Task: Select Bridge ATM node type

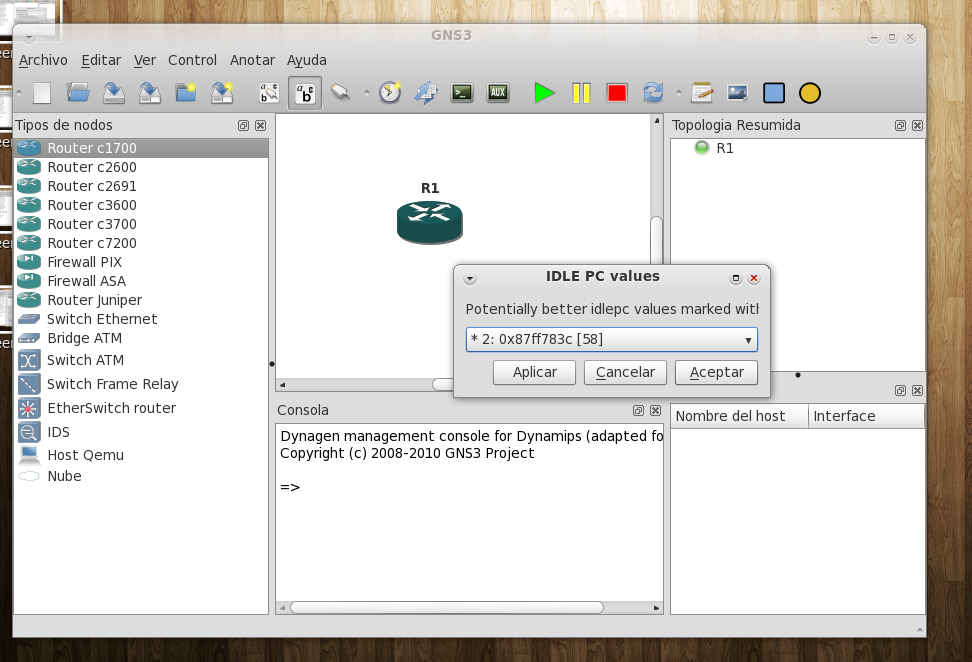Action: pos(141,338)
